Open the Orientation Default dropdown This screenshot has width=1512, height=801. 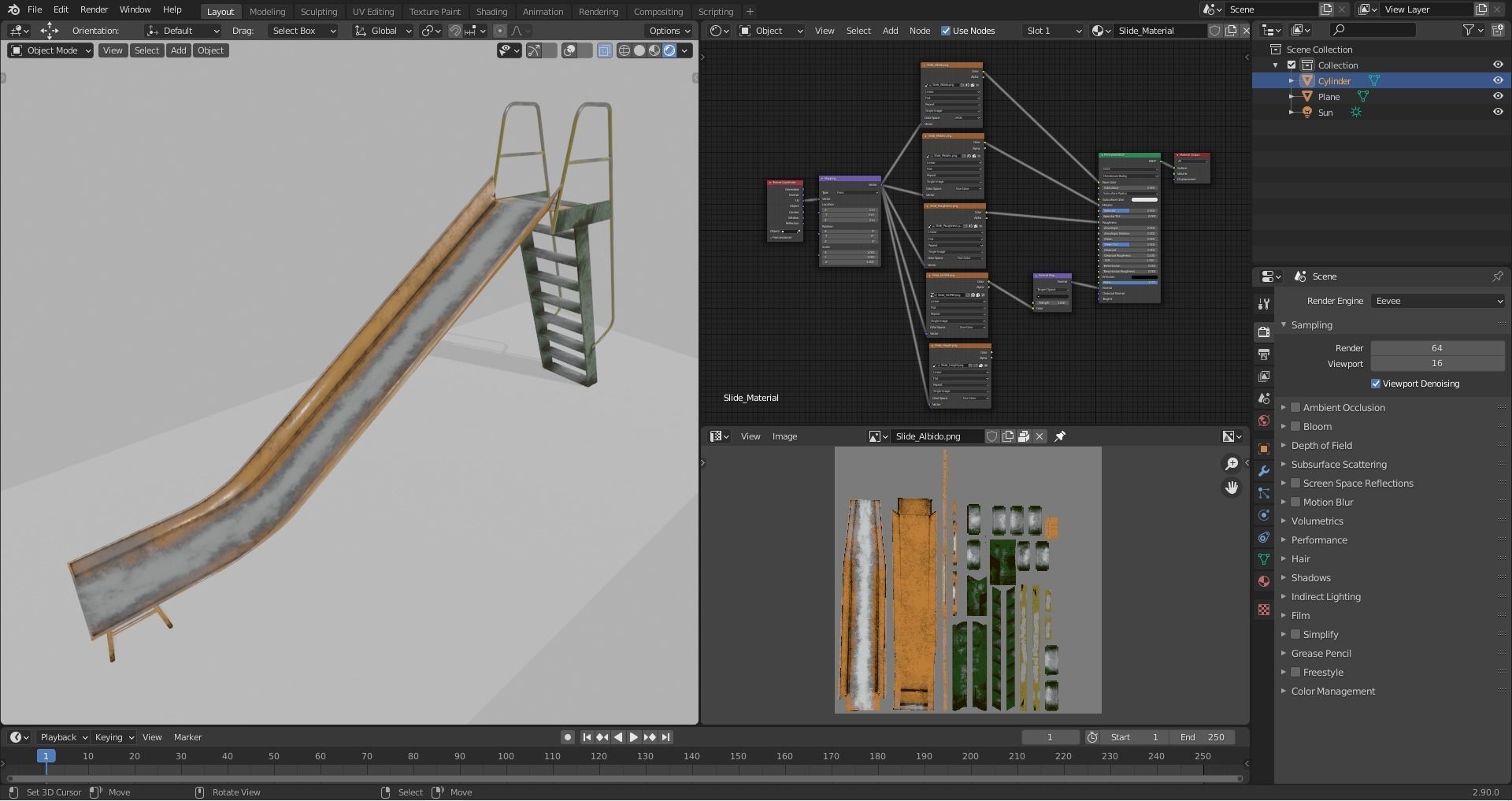coord(183,31)
